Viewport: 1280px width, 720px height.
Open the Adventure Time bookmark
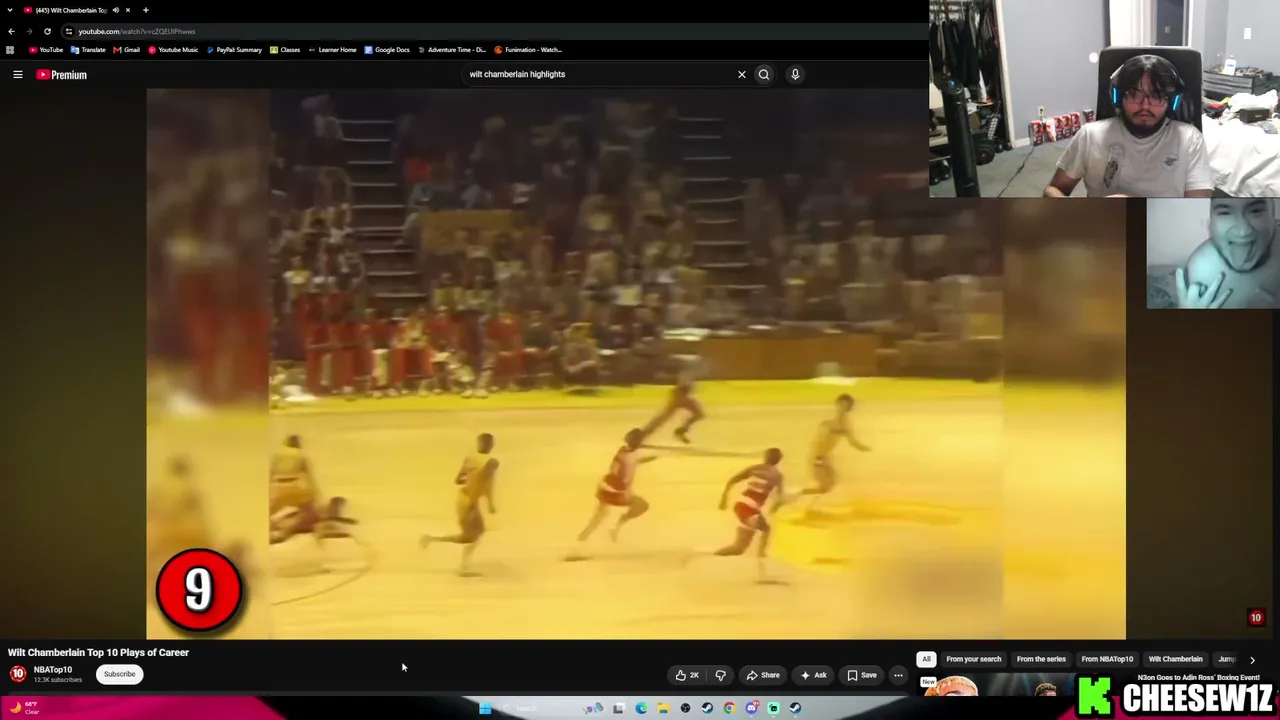(452, 50)
